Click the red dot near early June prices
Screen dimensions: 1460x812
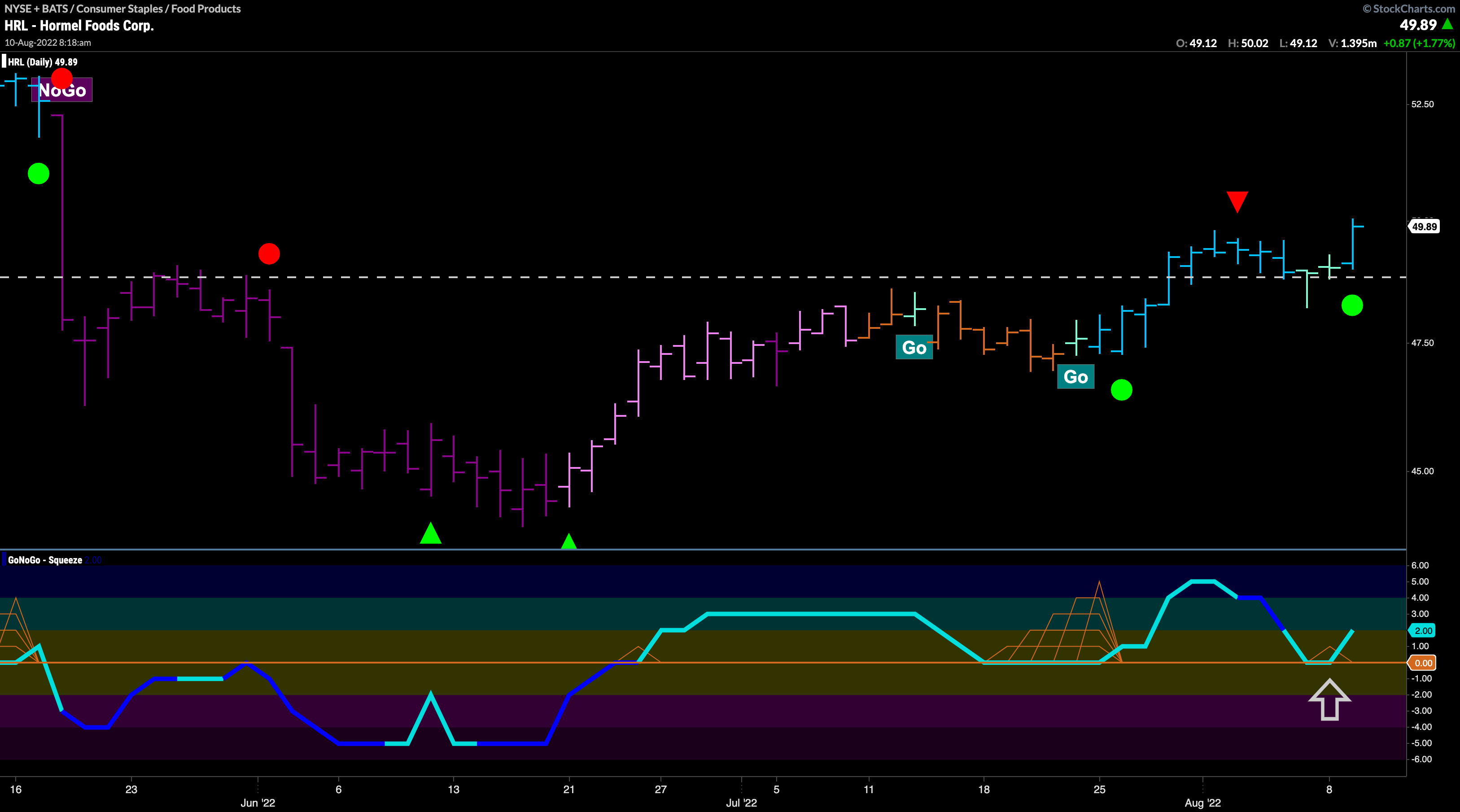pyautogui.click(x=269, y=254)
